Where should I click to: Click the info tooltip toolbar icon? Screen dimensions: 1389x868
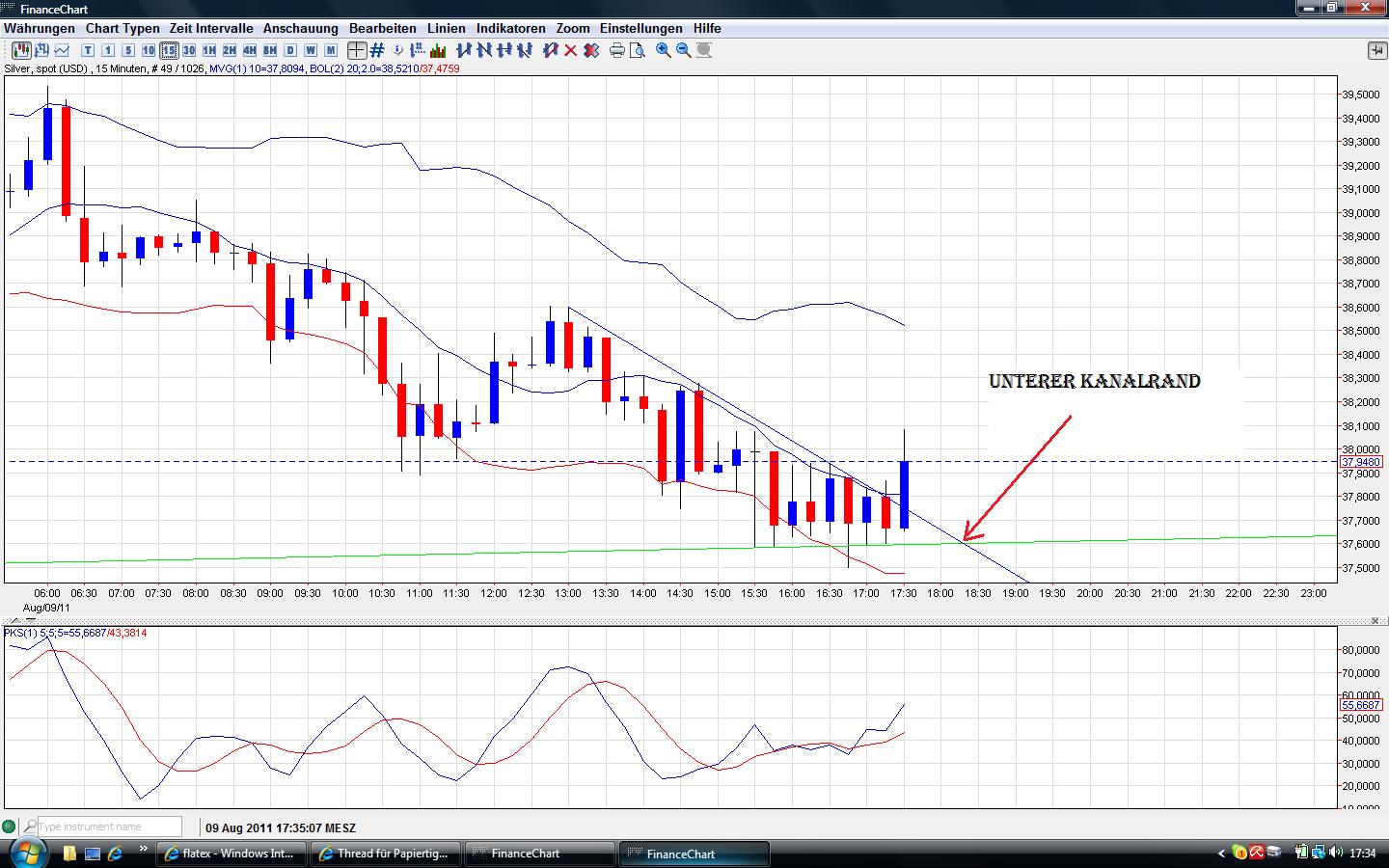point(398,50)
